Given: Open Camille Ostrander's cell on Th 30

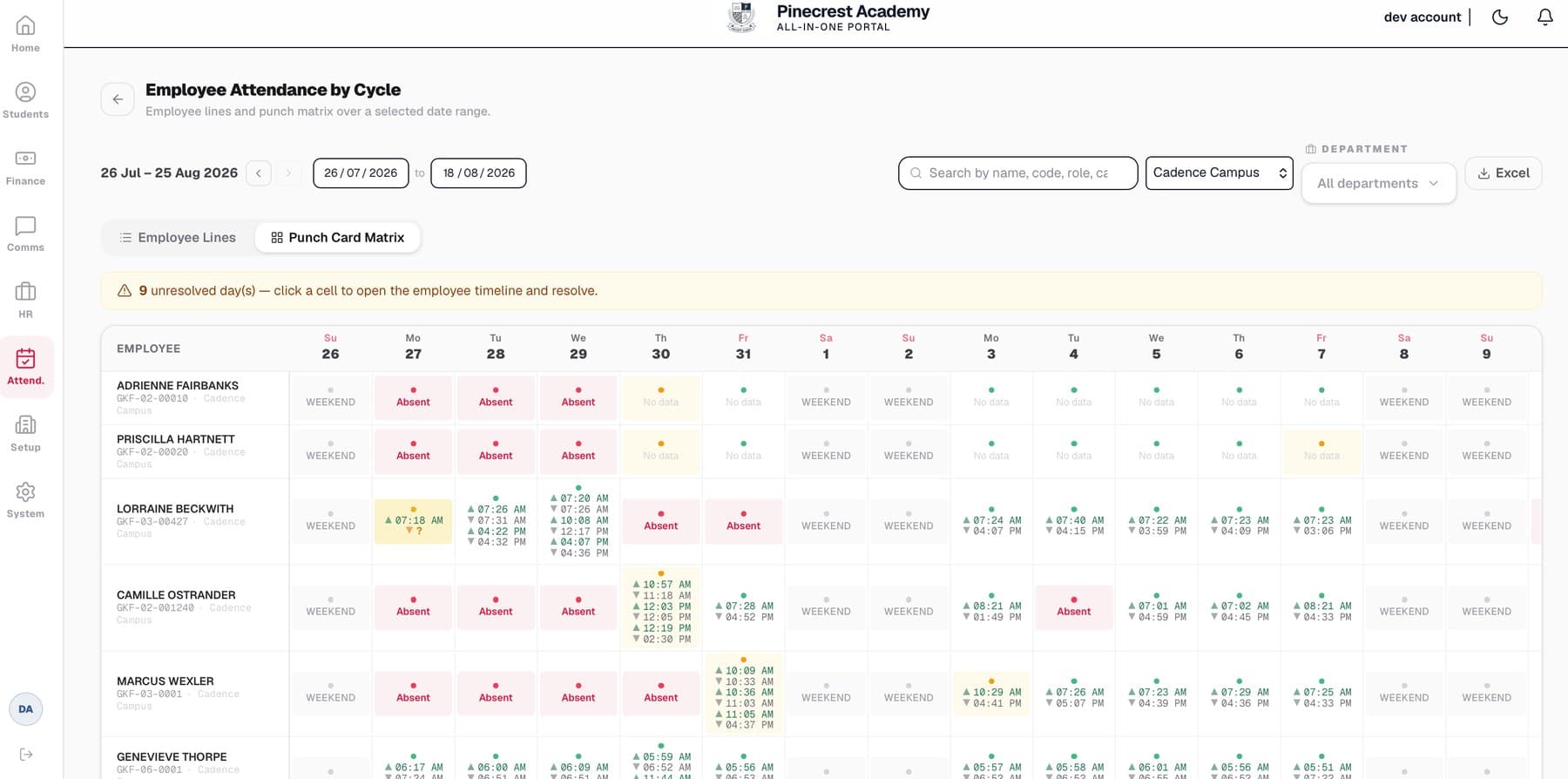Looking at the screenshot, I should pyautogui.click(x=661, y=606).
